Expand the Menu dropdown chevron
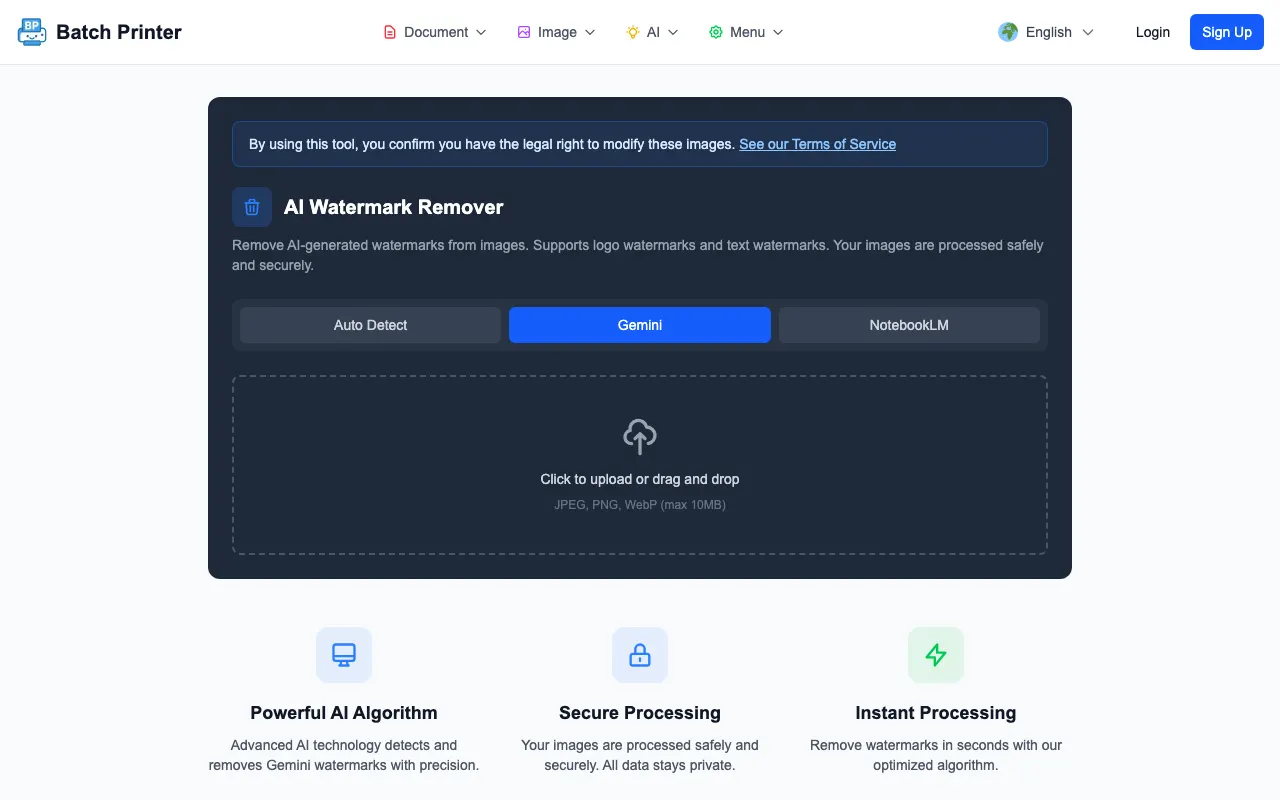 (x=778, y=32)
